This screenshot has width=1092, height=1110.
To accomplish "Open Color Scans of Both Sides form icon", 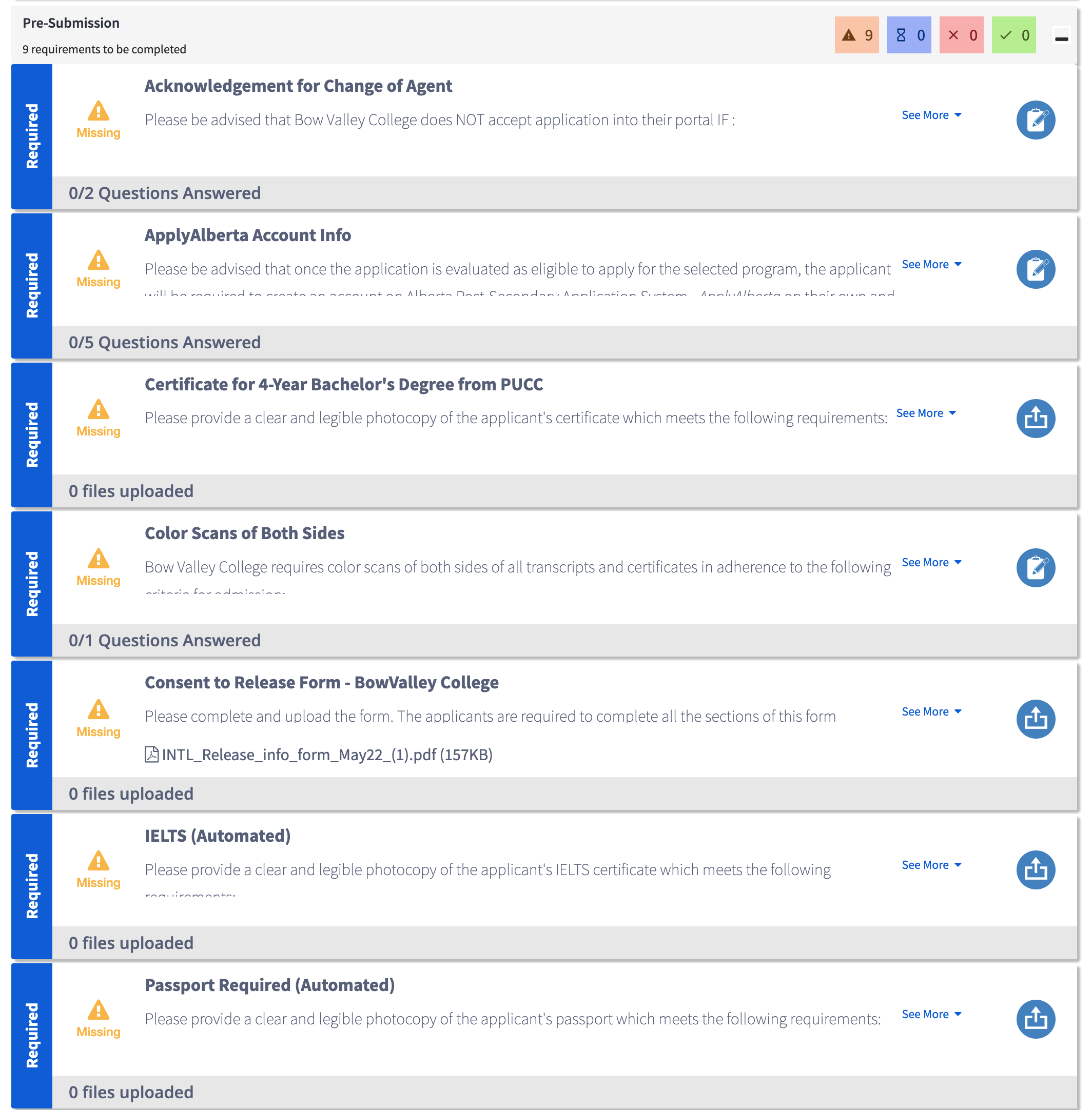I will [1035, 567].
